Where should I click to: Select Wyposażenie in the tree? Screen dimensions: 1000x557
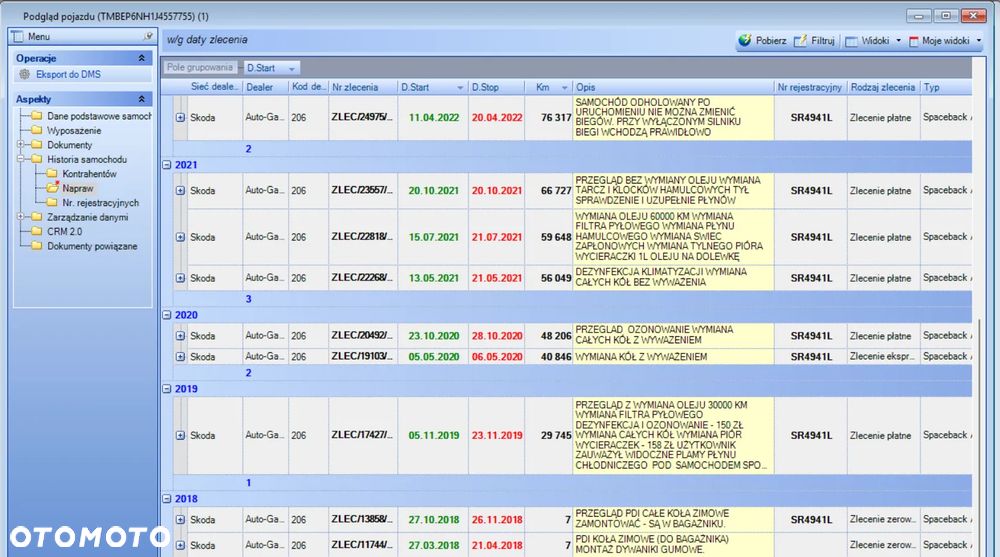(74, 130)
